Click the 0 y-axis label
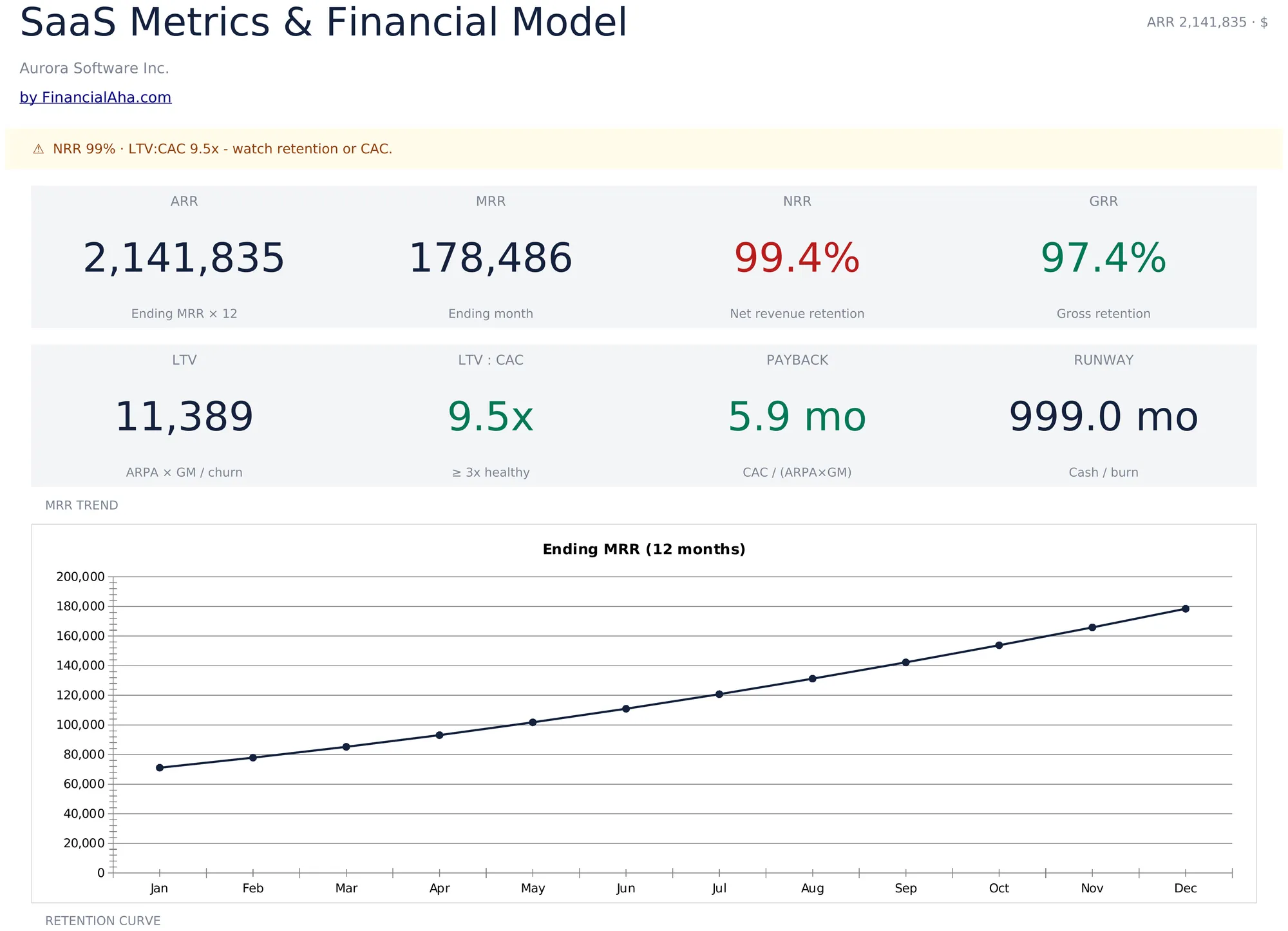 coord(101,873)
